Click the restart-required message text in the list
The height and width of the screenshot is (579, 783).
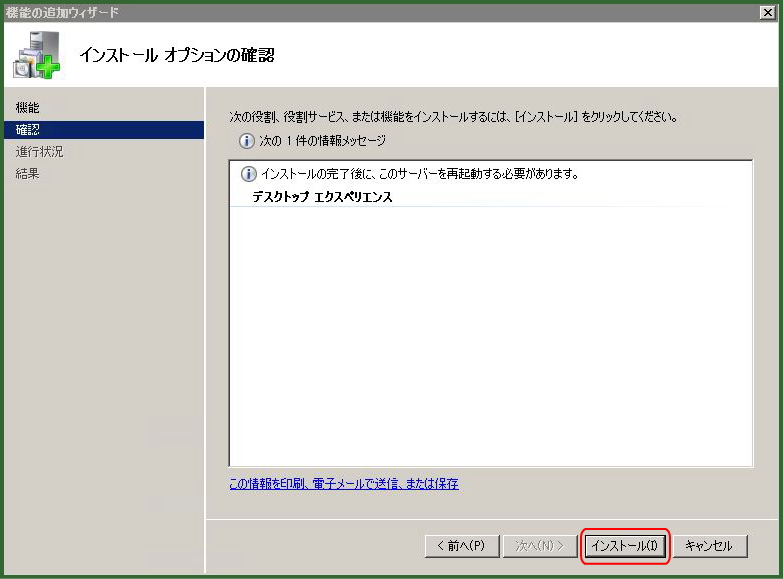click(420, 174)
